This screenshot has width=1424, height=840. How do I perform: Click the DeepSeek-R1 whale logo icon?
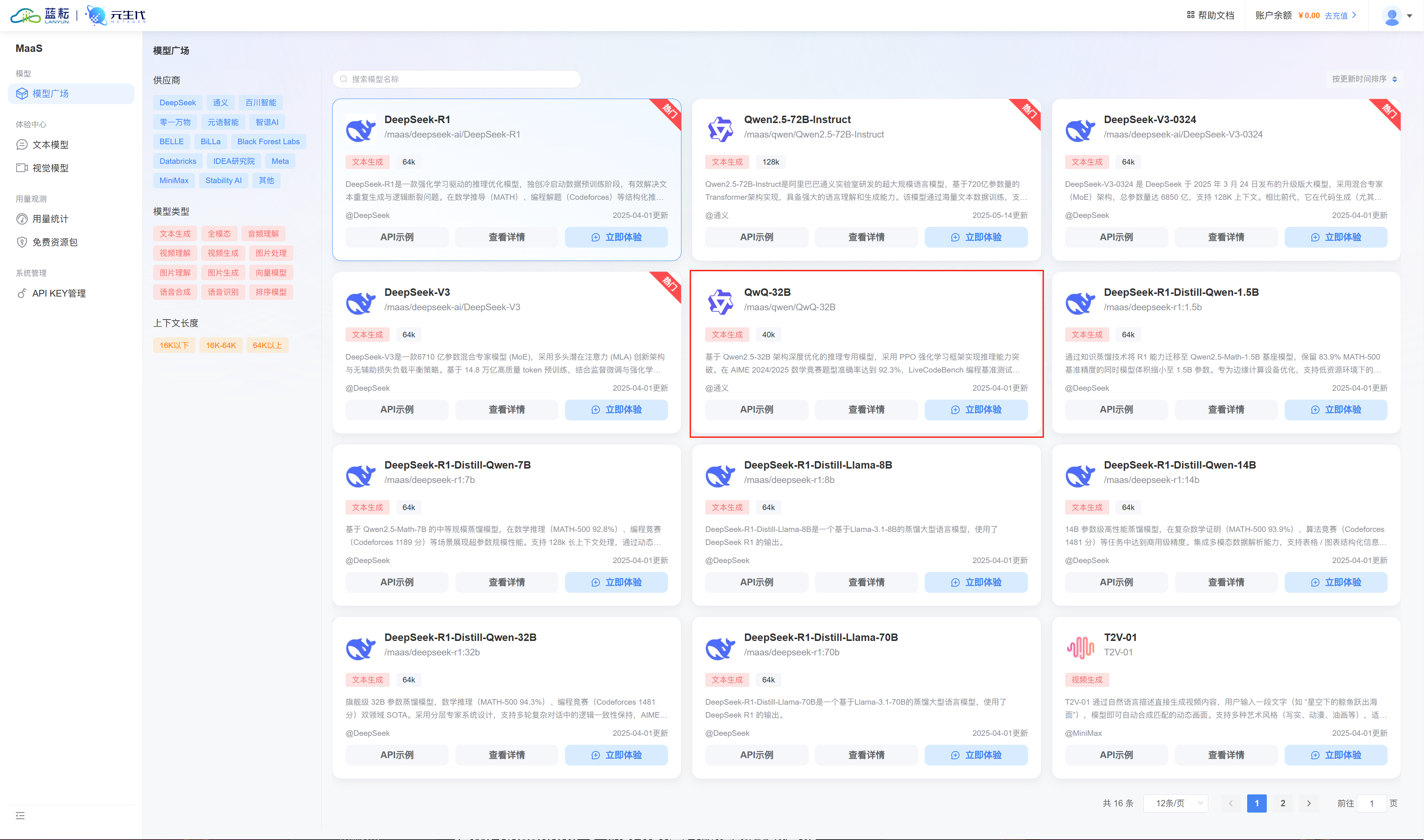[x=360, y=130]
